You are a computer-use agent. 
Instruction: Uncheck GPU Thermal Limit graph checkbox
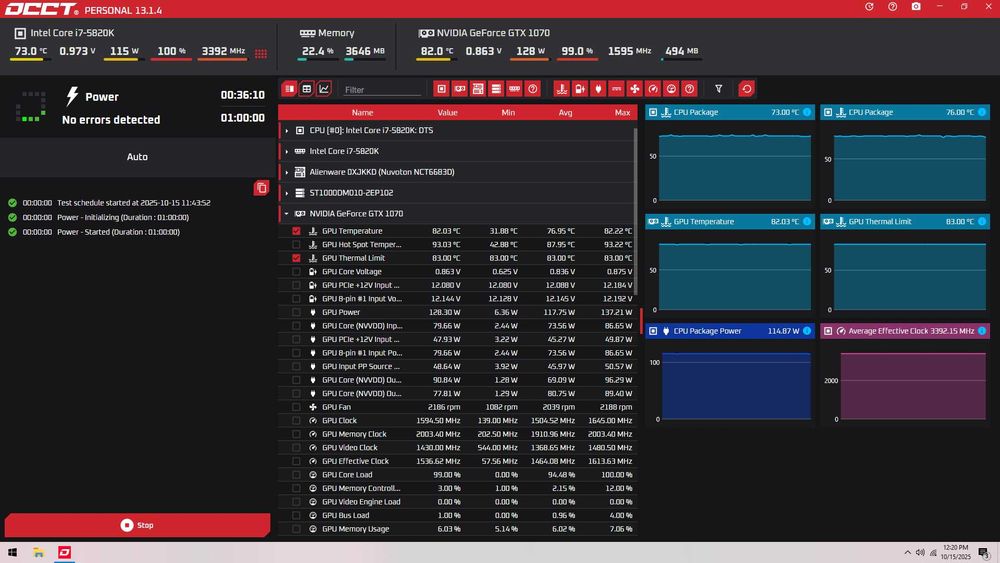click(296, 258)
